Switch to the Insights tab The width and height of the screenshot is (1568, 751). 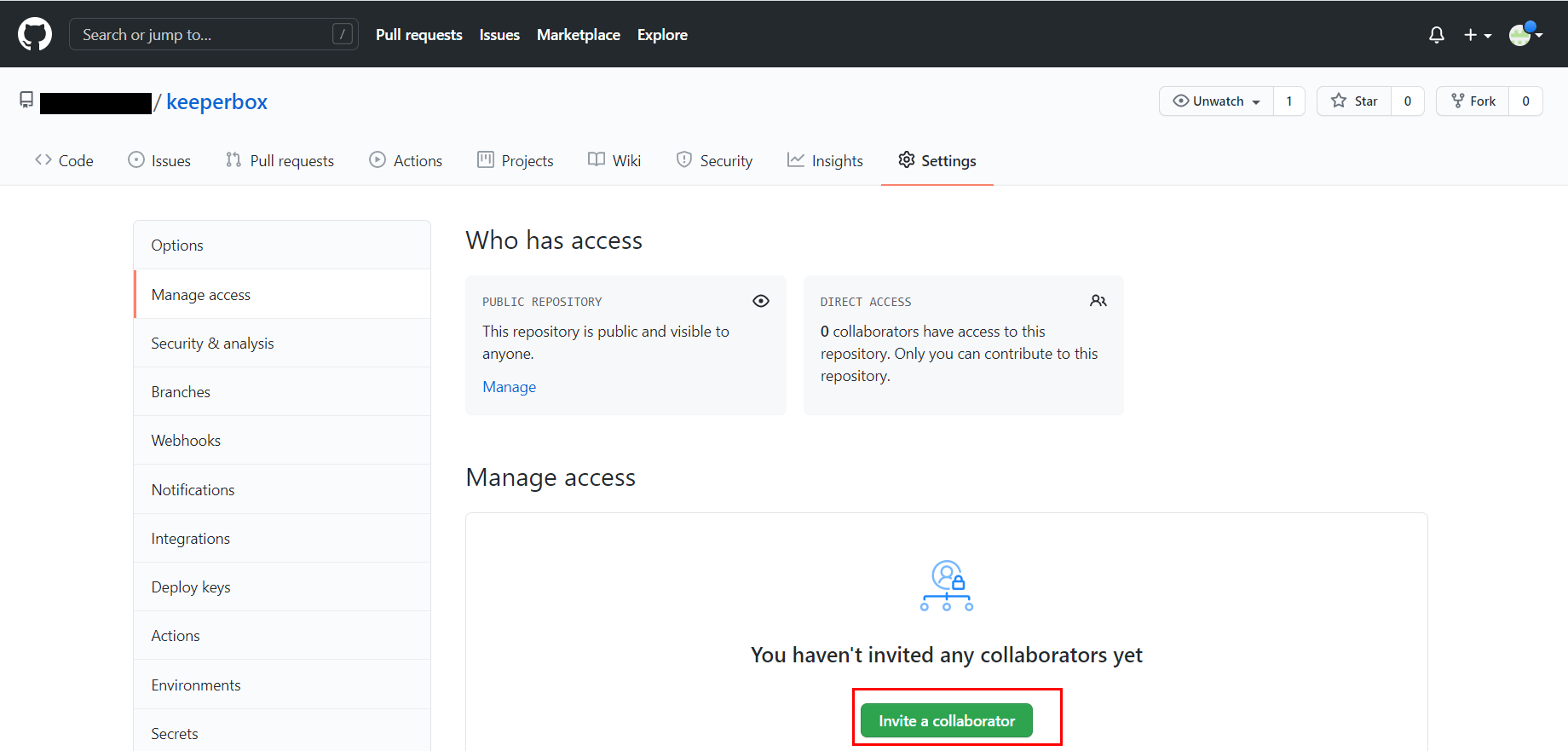(x=825, y=160)
